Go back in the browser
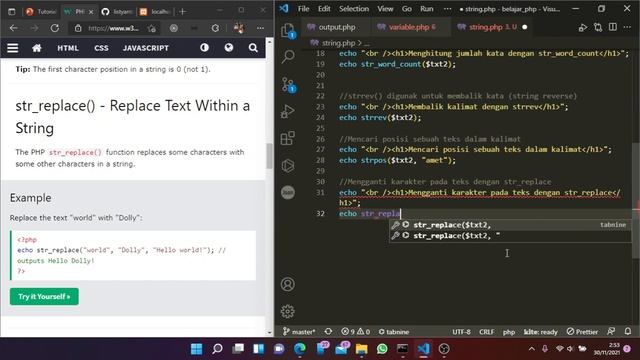The height and width of the screenshot is (360, 640). tap(13, 28)
